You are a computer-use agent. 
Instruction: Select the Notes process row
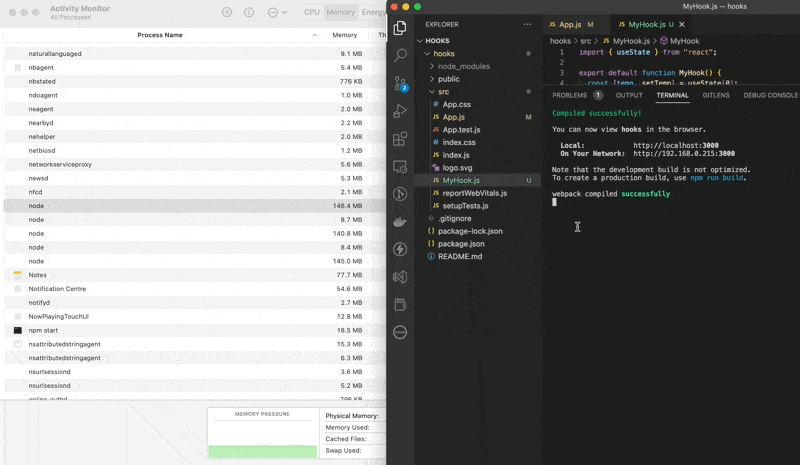coord(195,275)
